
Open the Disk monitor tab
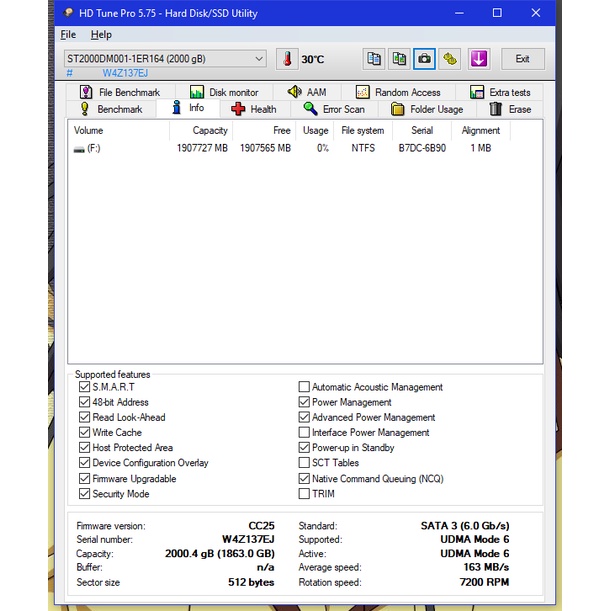tap(224, 92)
